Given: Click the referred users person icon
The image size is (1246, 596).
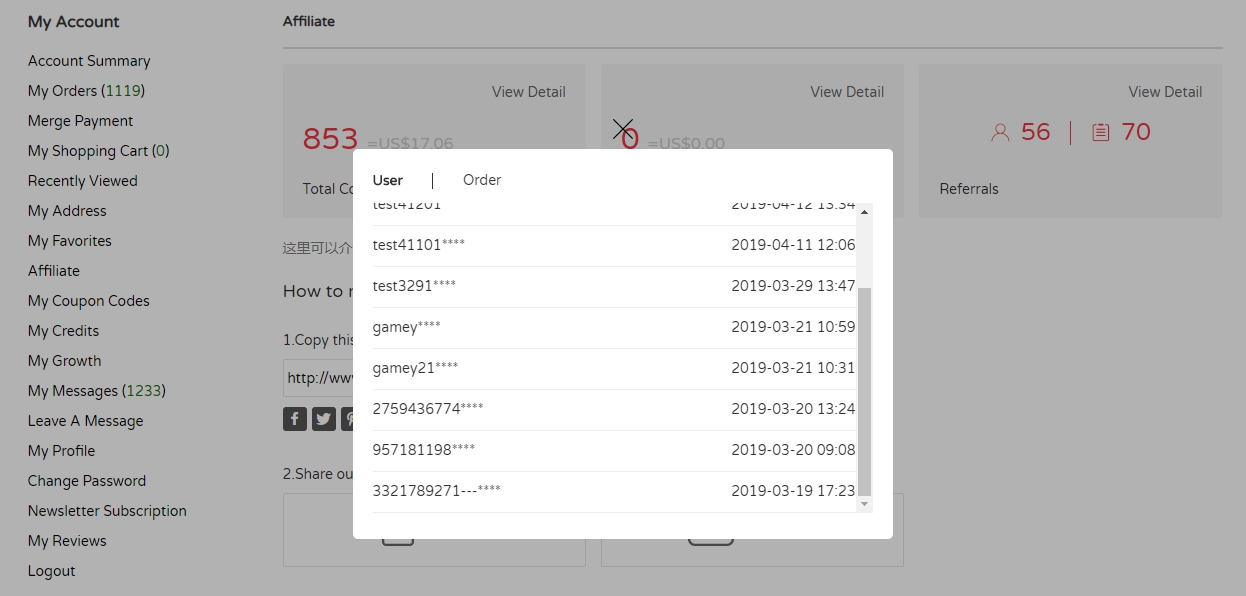Looking at the screenshot, I should [1000, 132].
